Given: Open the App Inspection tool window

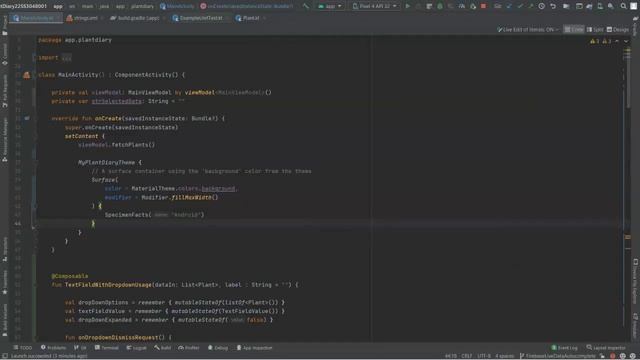Looking at the screenshot, I should click(x=255, y=348).
